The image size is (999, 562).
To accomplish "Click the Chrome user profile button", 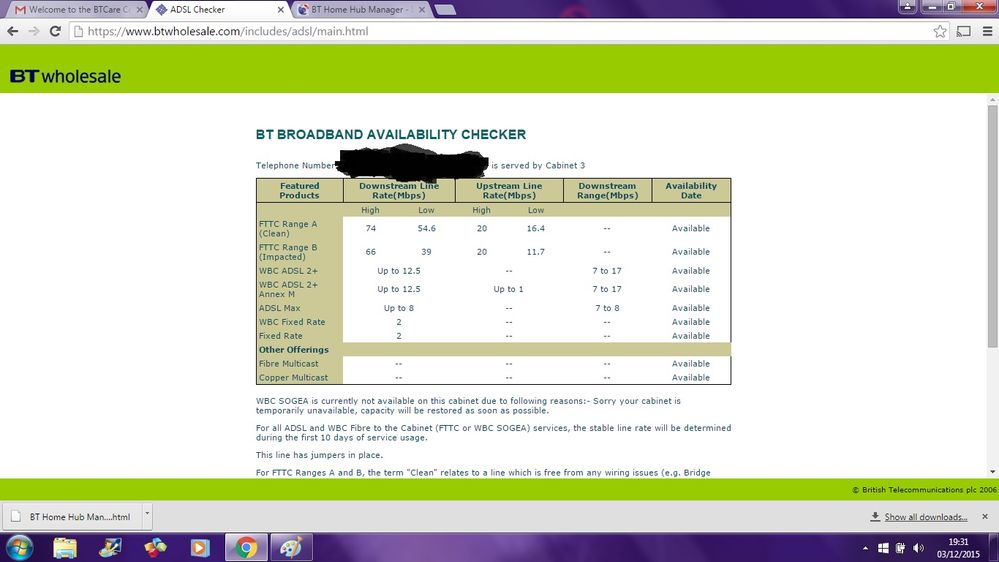I will [x=907, y=6].
